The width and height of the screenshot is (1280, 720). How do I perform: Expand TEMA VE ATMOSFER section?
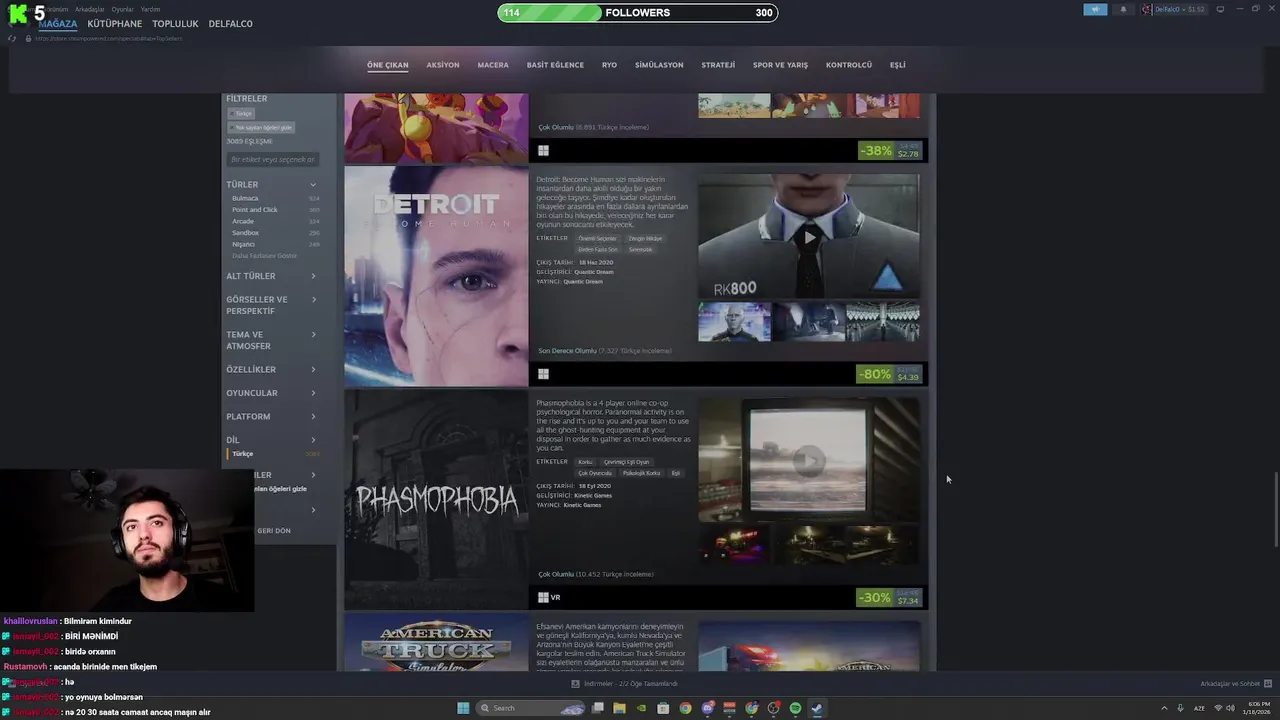point(271,340)
